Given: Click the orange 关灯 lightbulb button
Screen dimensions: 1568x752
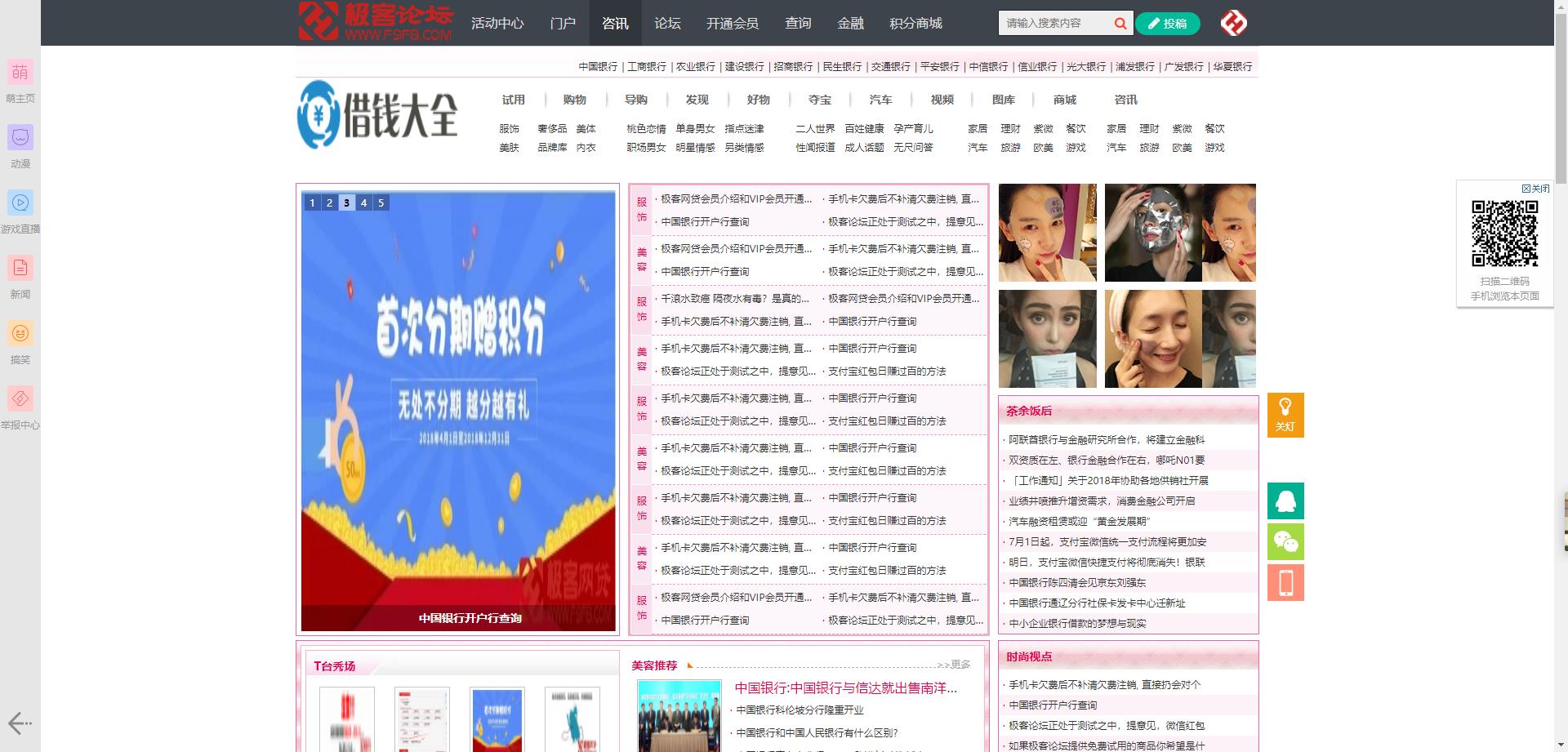Looking at the screenshot, I should click(x=1285, y=415).
